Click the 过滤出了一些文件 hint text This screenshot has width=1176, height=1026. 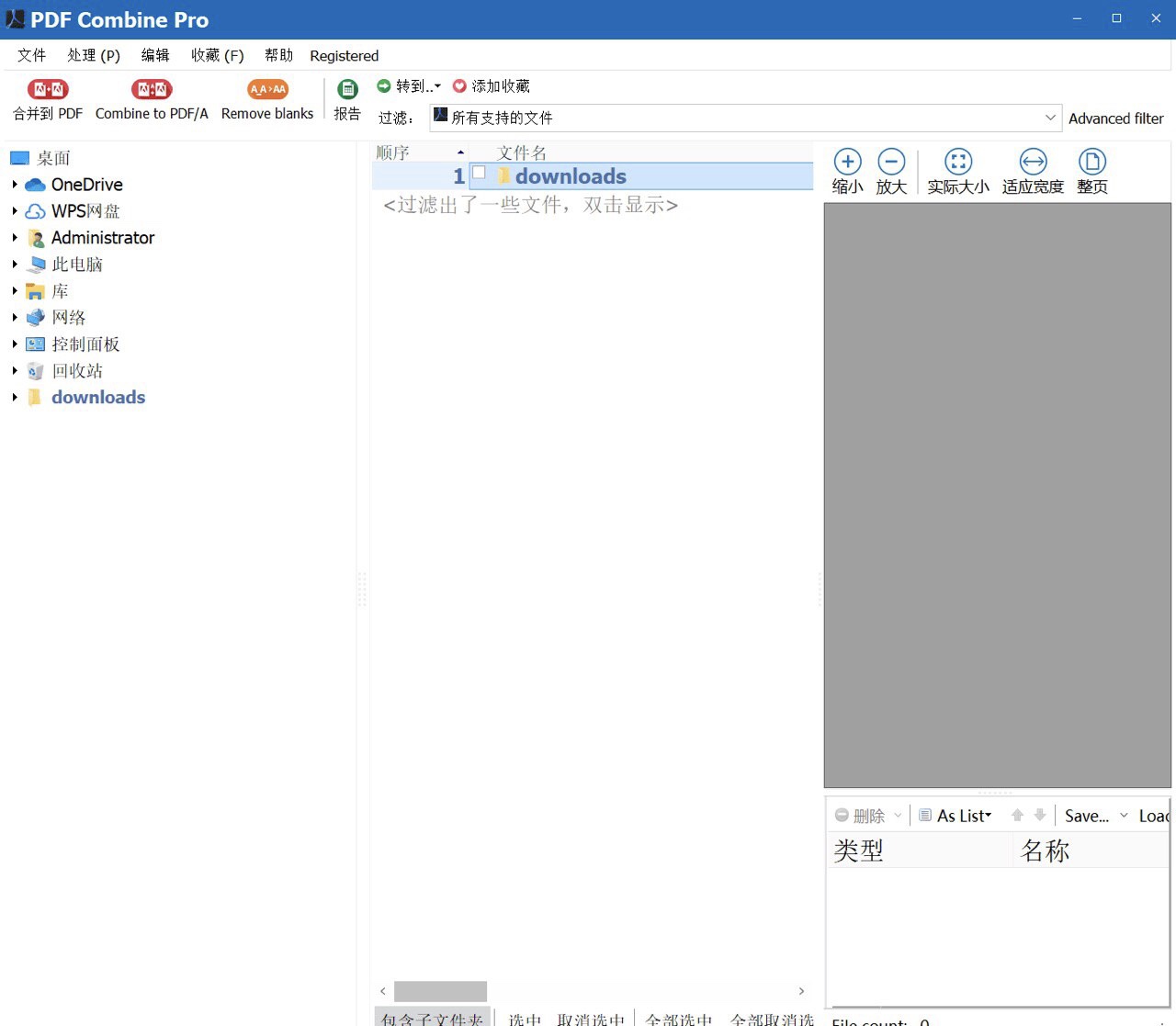(x=531, y=205)
